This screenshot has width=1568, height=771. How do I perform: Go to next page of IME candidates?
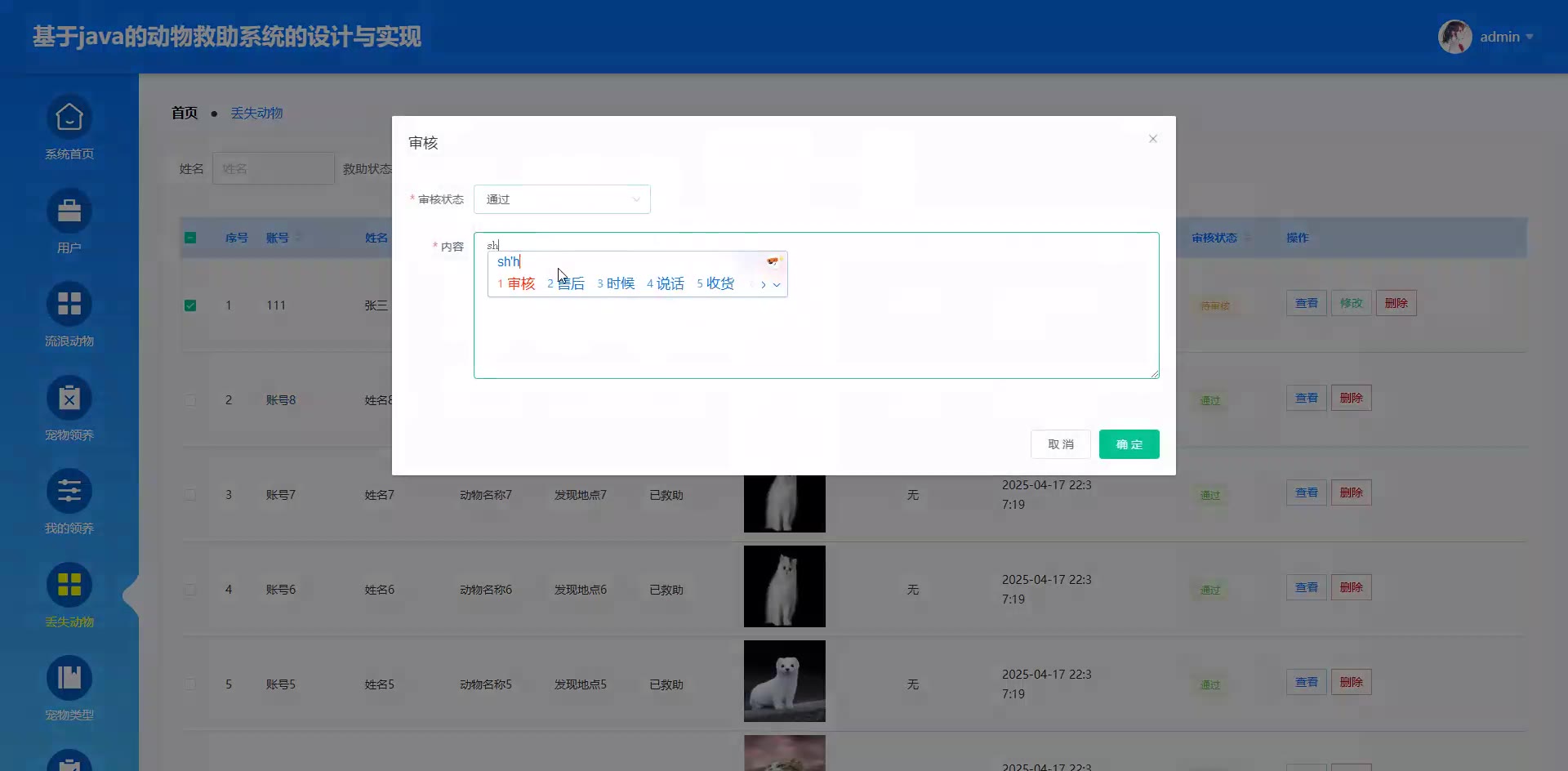[764, 284]
